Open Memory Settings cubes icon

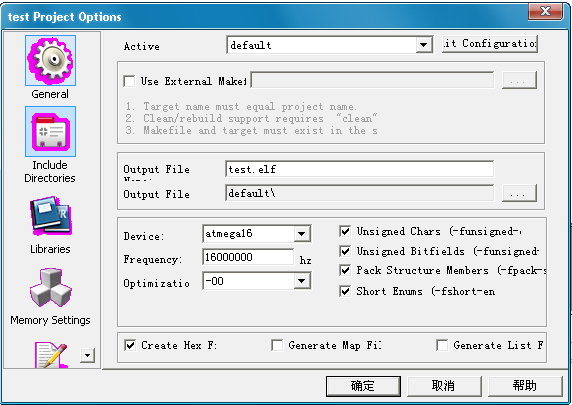tap(51, 287)
